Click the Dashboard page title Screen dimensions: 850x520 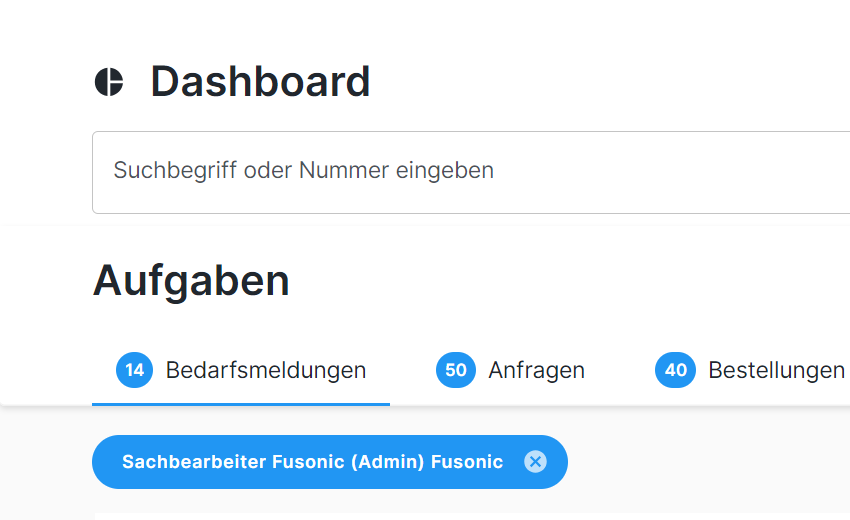tap(260, 82)
